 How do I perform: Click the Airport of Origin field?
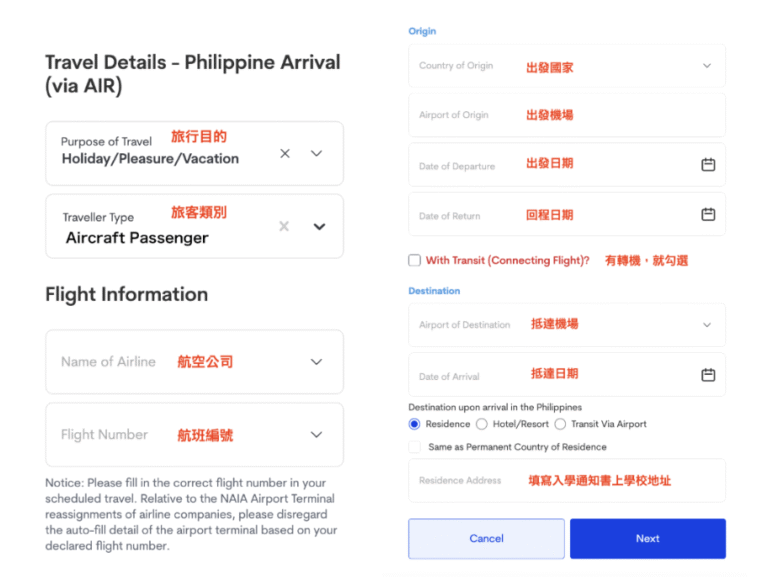pos(566,115)
